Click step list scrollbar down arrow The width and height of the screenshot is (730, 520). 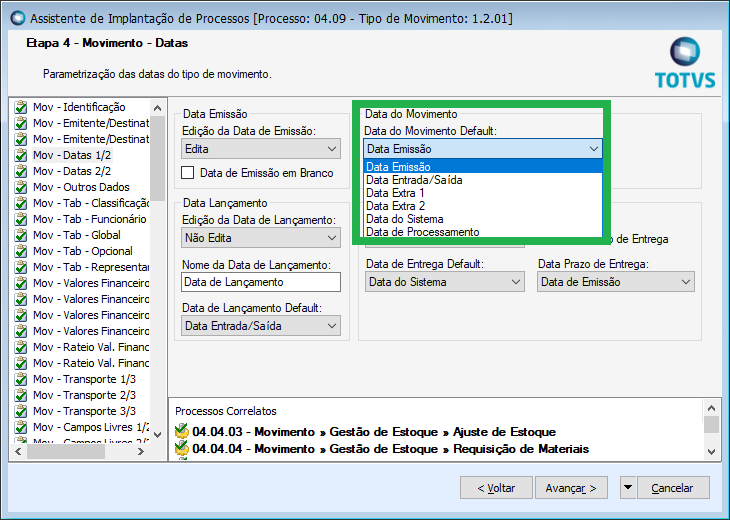click(x=157, y=435)
